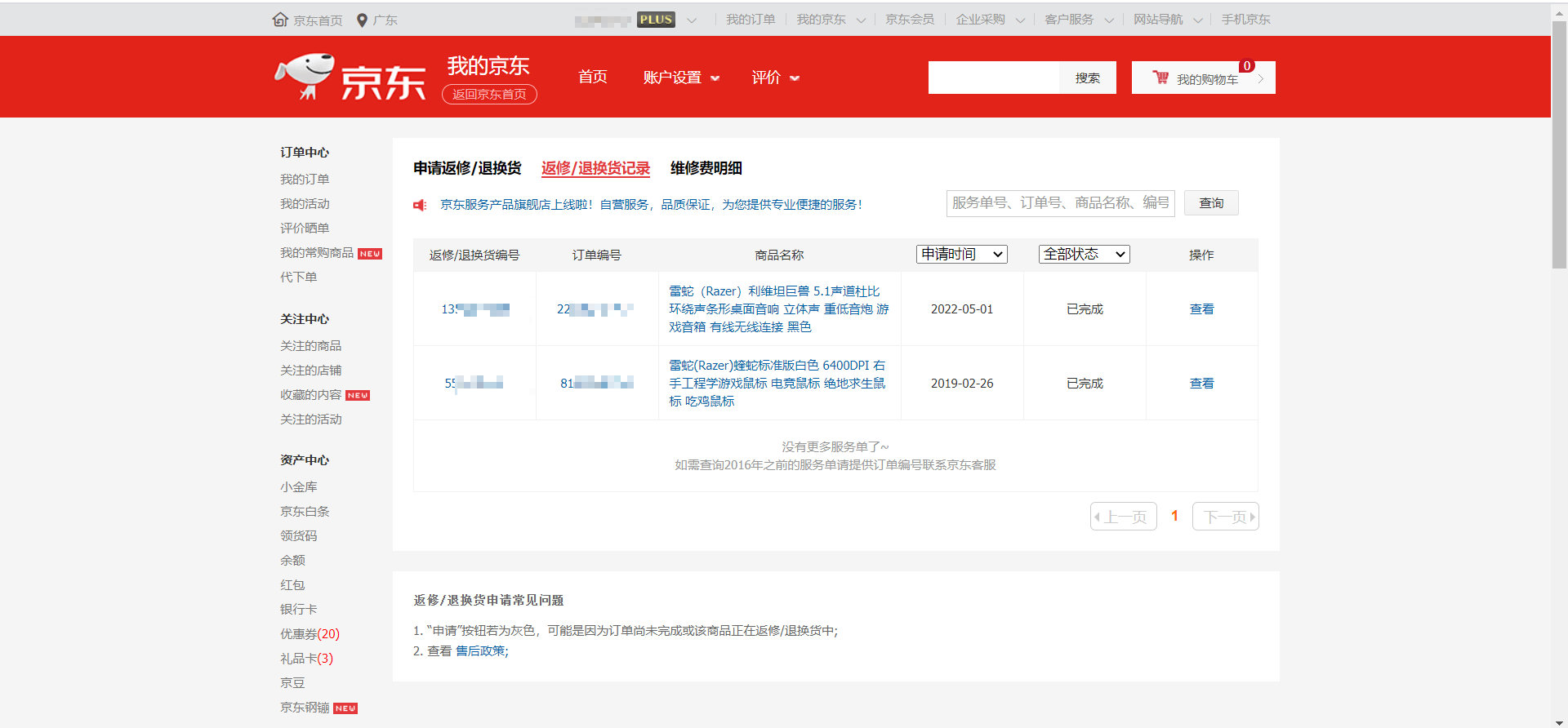Screen dimensions: 1568x728
Task: Click the 返回京东首页 button
Action: [489, 95]
